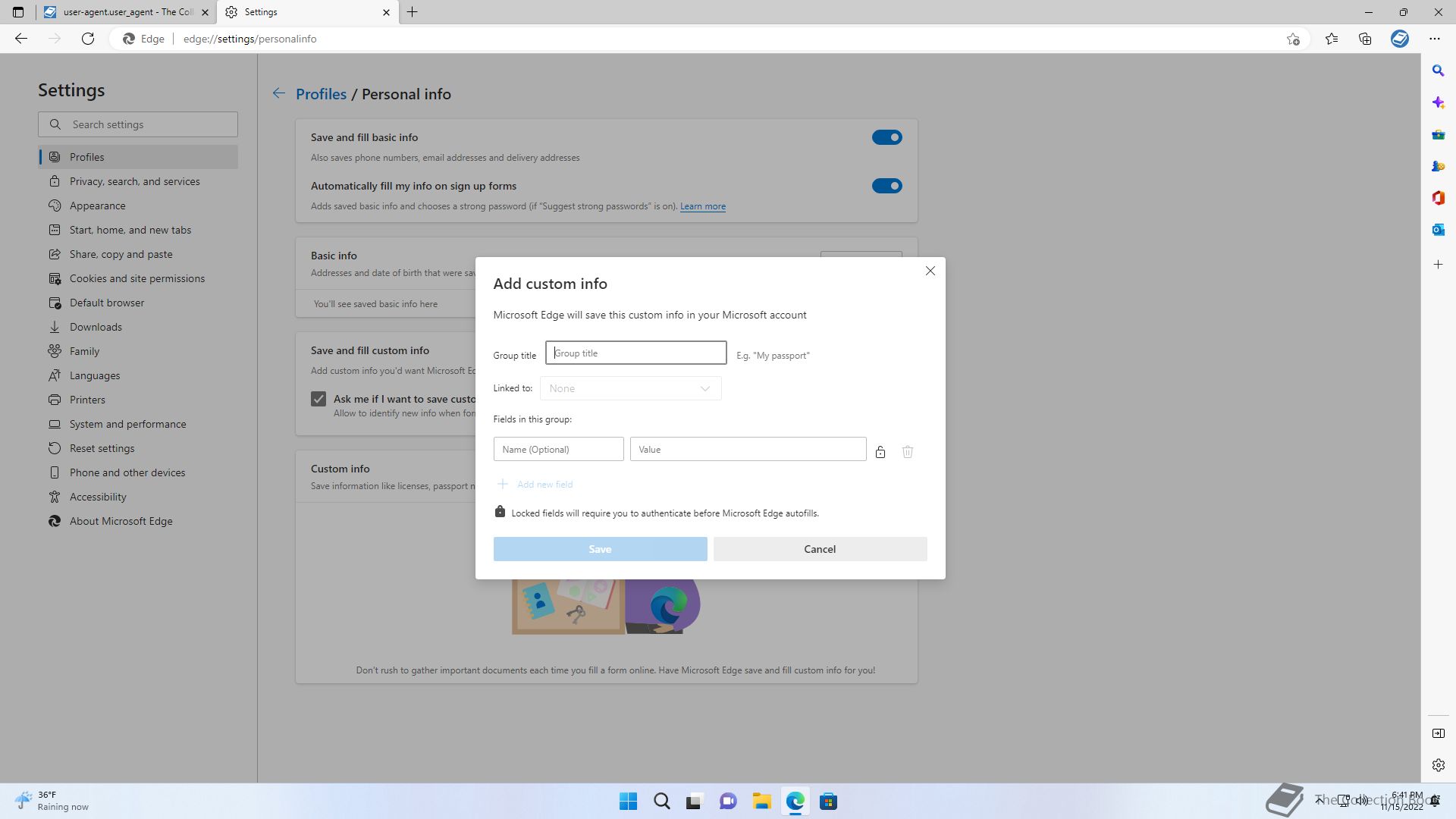Open sidebar Tools briefcase icon
This screenshot has width=1456, height=819.
pyautogui.click(x=1438, y=134)
